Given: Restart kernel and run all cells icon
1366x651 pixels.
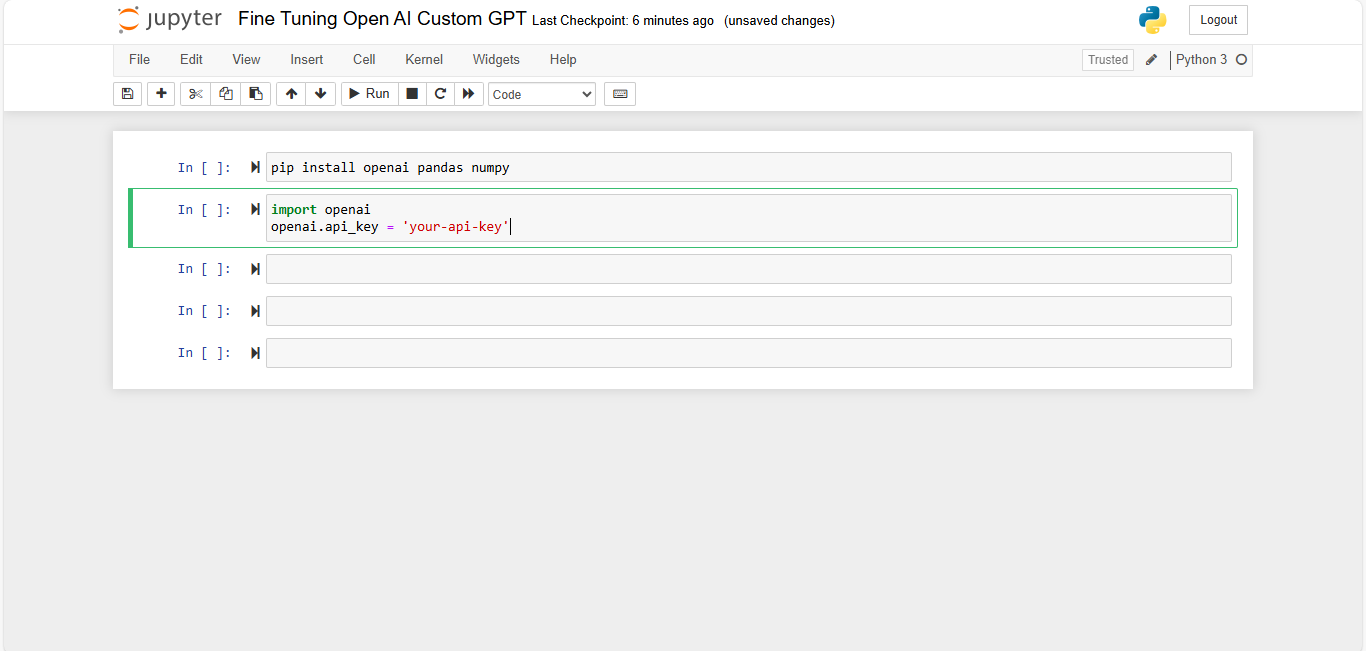Looking at the screenshot, I should (468, 93).
